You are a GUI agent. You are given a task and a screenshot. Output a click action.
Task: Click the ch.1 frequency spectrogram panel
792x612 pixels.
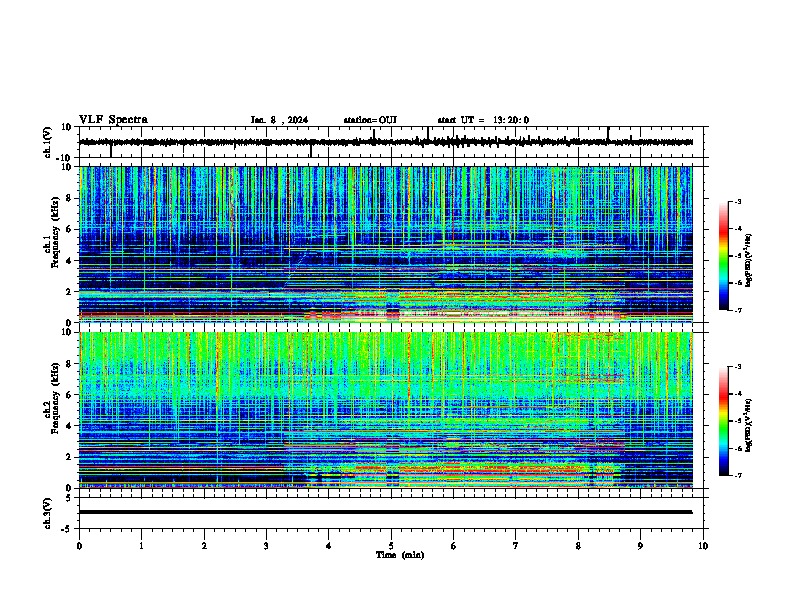[x=386, y=244]
